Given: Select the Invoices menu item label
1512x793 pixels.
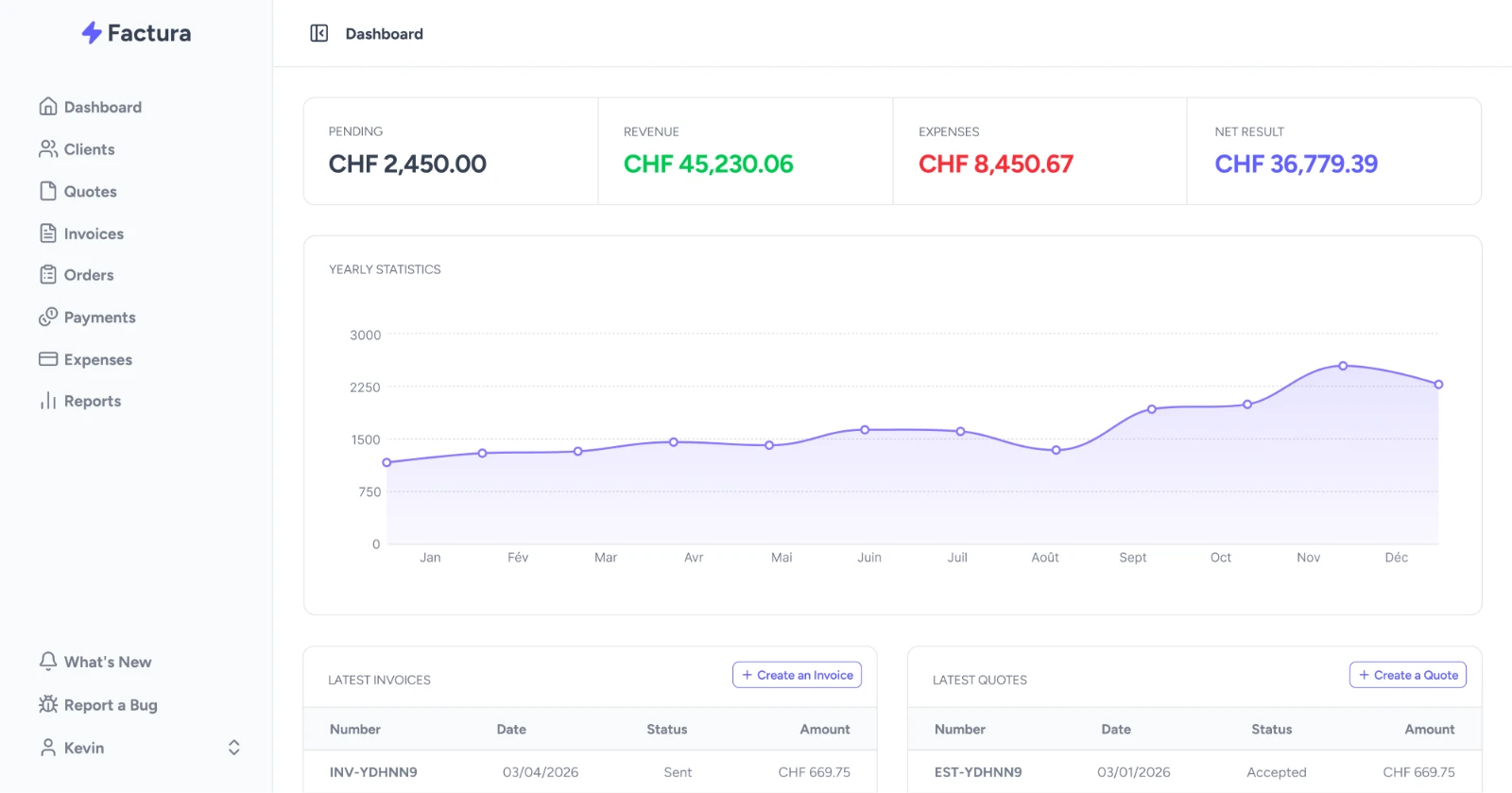Looking at the screenshot, I should click(94, 233).
